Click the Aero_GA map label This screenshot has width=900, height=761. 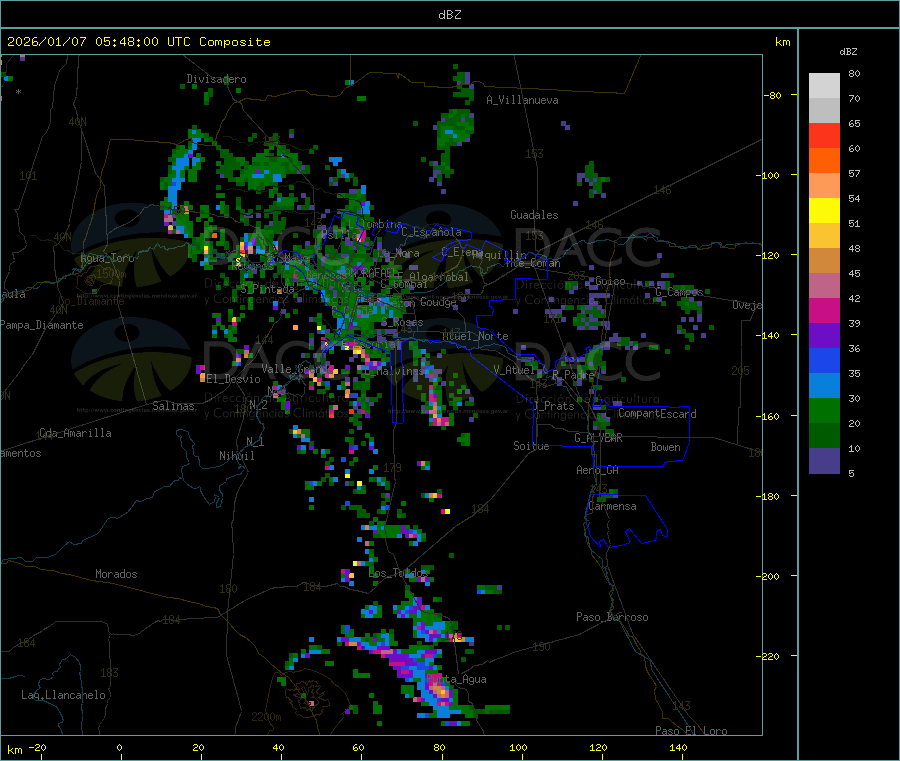coord(597,470)
